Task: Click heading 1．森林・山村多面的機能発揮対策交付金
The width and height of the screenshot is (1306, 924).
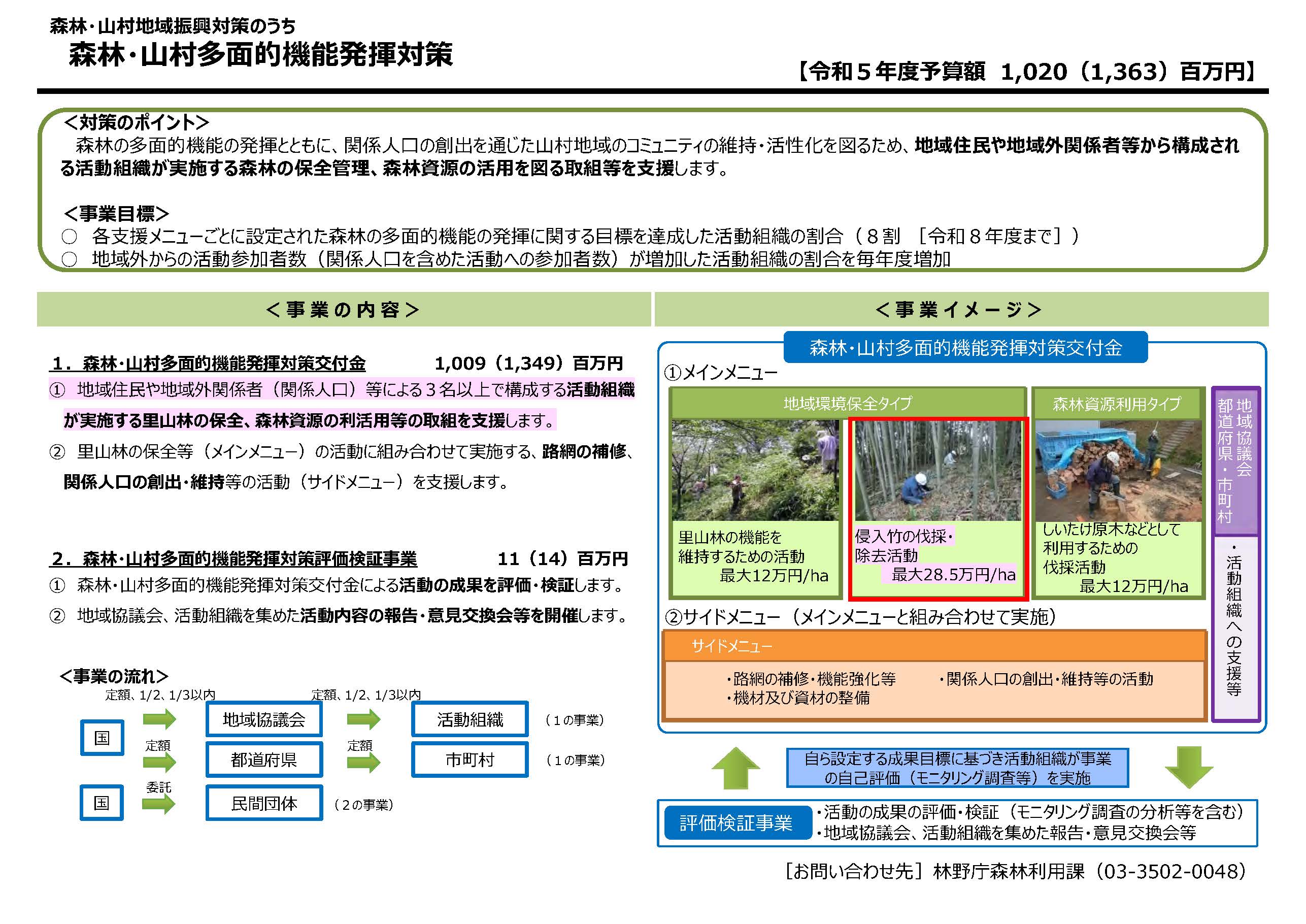Action: click(x=208, y=363)
